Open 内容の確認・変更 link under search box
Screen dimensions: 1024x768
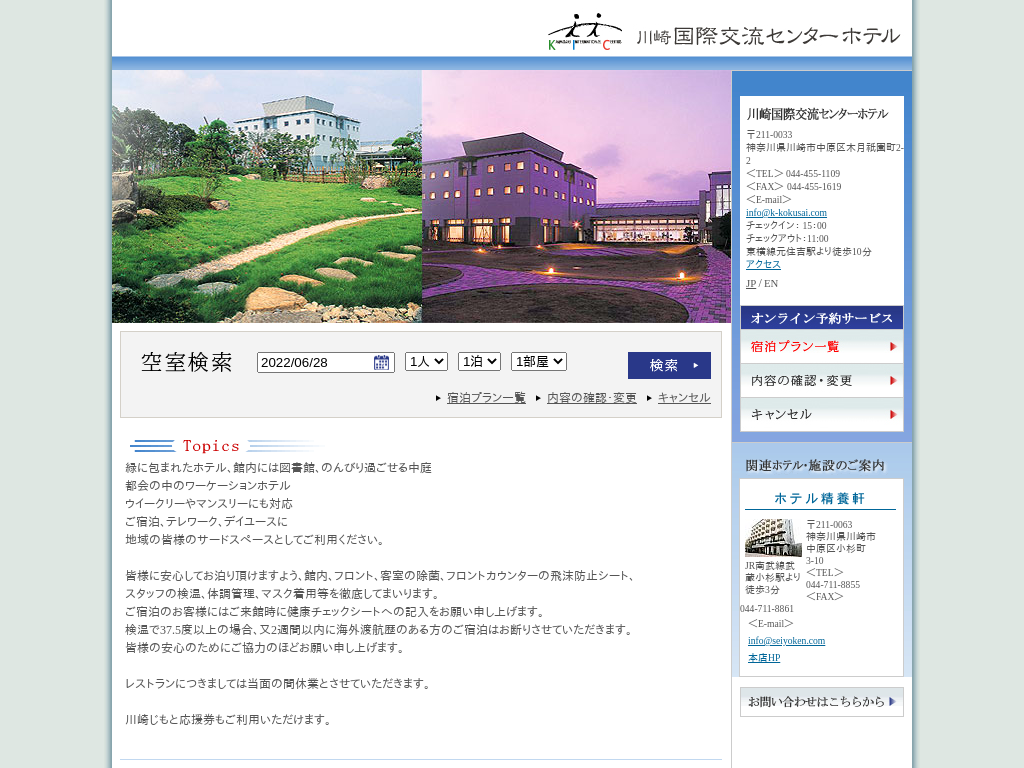(592, 398)
